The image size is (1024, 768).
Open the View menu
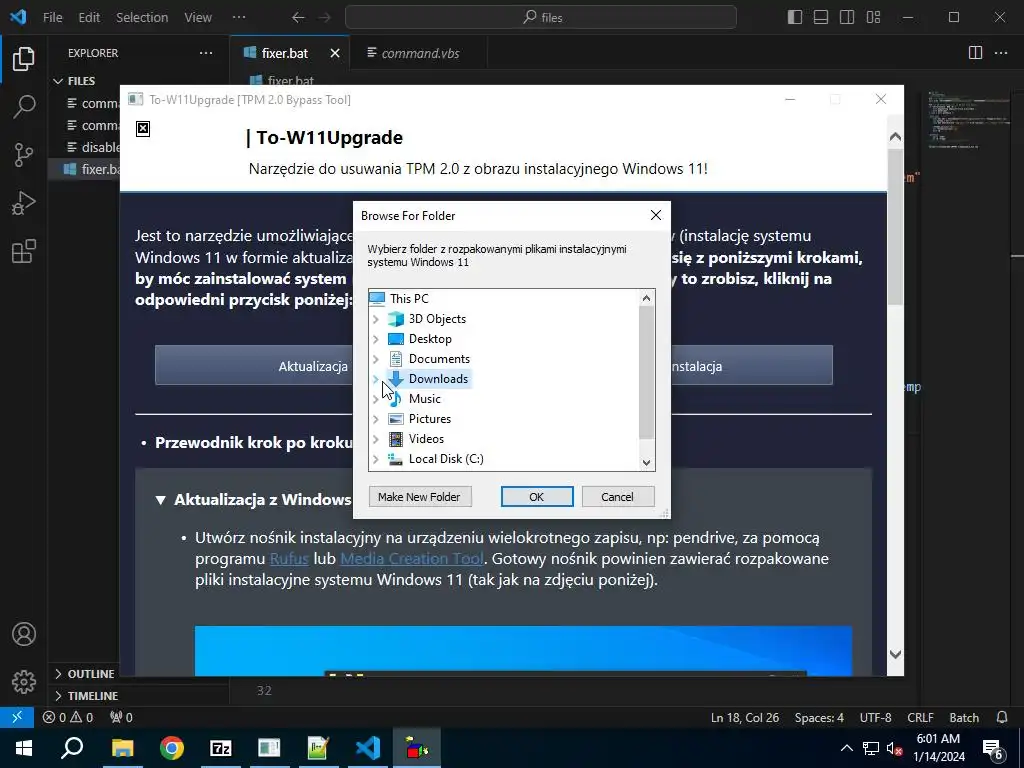pos(198,18)
